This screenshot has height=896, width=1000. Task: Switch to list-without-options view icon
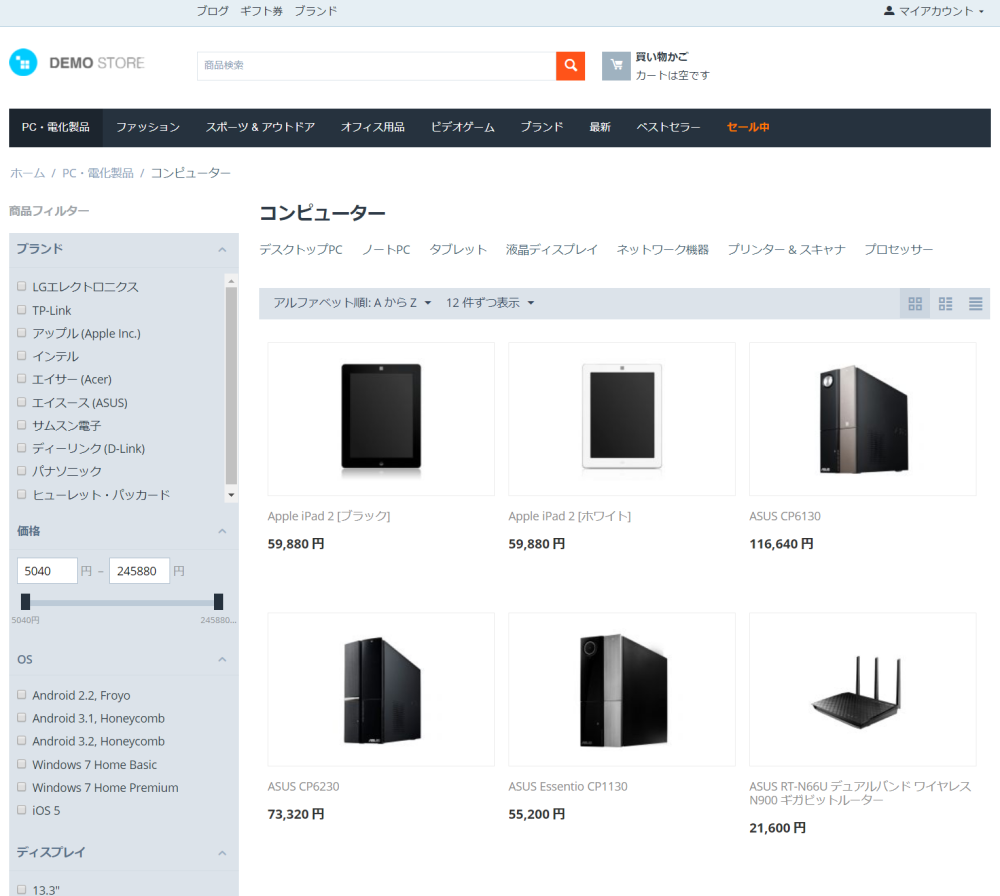(945, 304)
